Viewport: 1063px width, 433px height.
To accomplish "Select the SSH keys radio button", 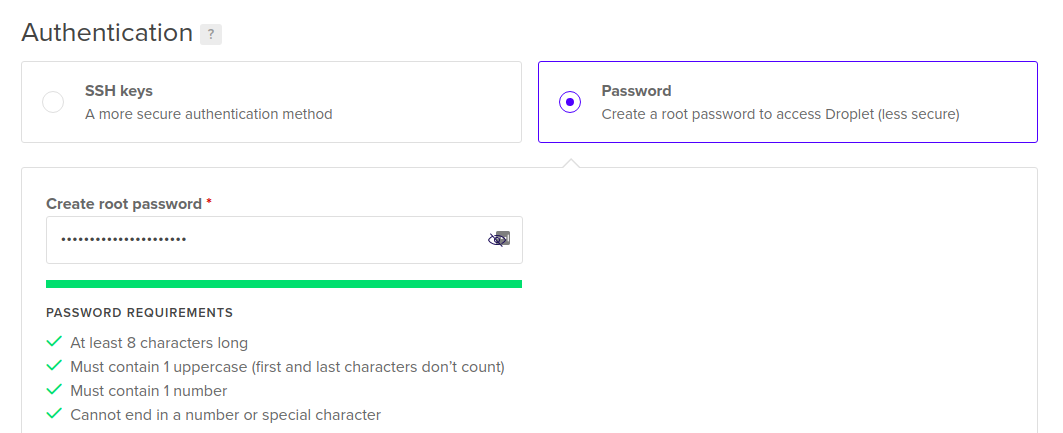I will tap(53, 102).
